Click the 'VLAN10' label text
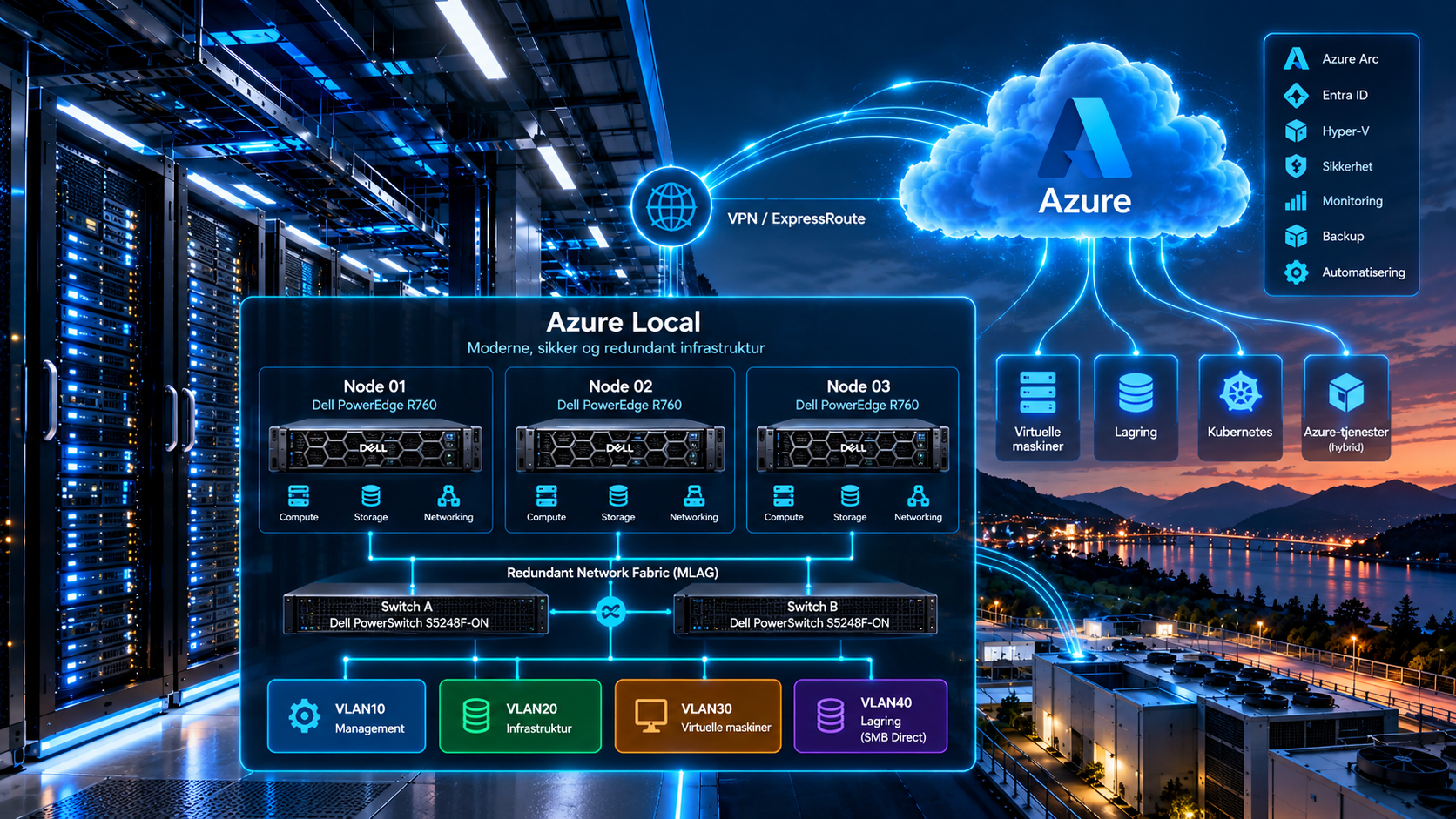1456x819 pixels. coord(360,709)
